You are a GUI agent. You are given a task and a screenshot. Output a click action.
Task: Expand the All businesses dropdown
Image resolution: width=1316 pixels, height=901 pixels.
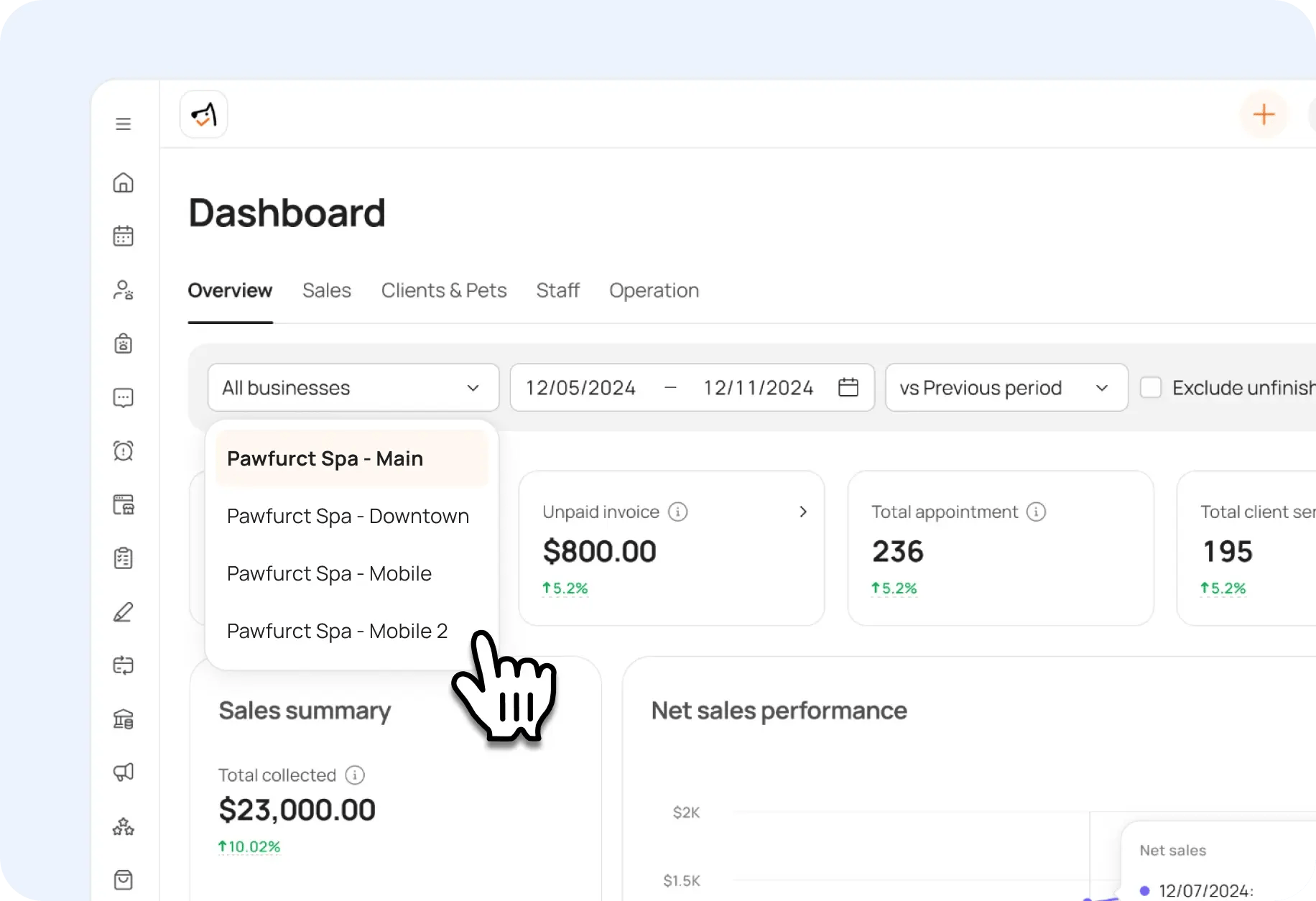tap(353, 388)
